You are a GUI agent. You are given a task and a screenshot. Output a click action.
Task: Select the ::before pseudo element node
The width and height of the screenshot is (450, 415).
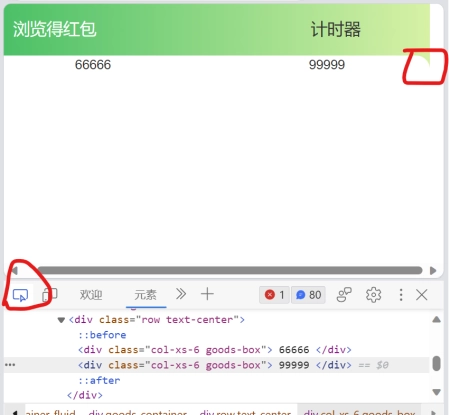point(102,335)
